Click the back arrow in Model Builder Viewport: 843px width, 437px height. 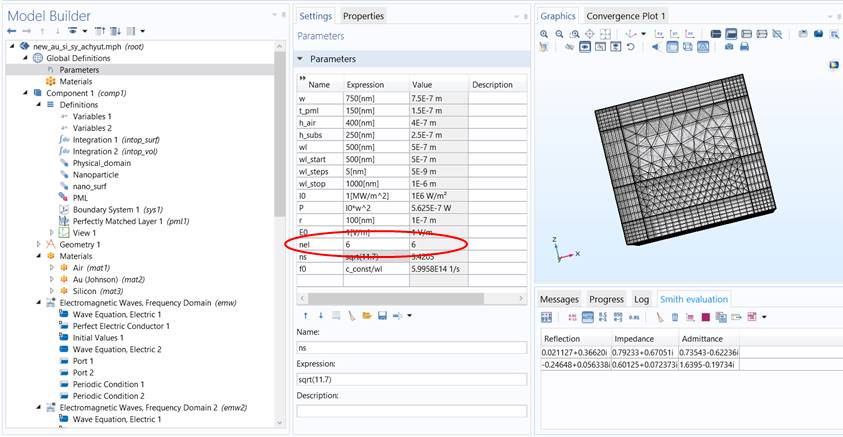tap(11, 32)
